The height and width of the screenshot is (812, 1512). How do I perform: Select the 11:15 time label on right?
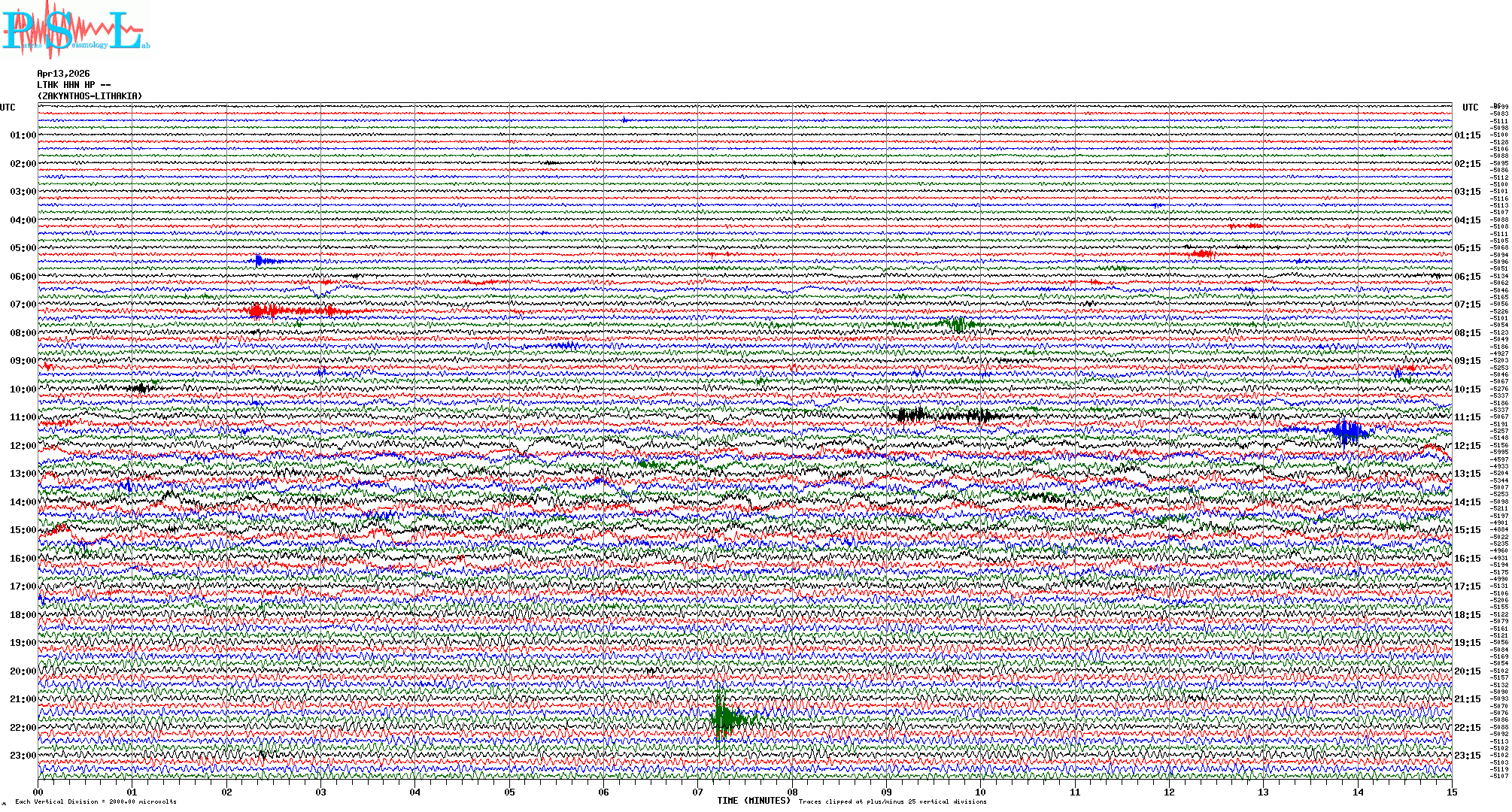1467,417
